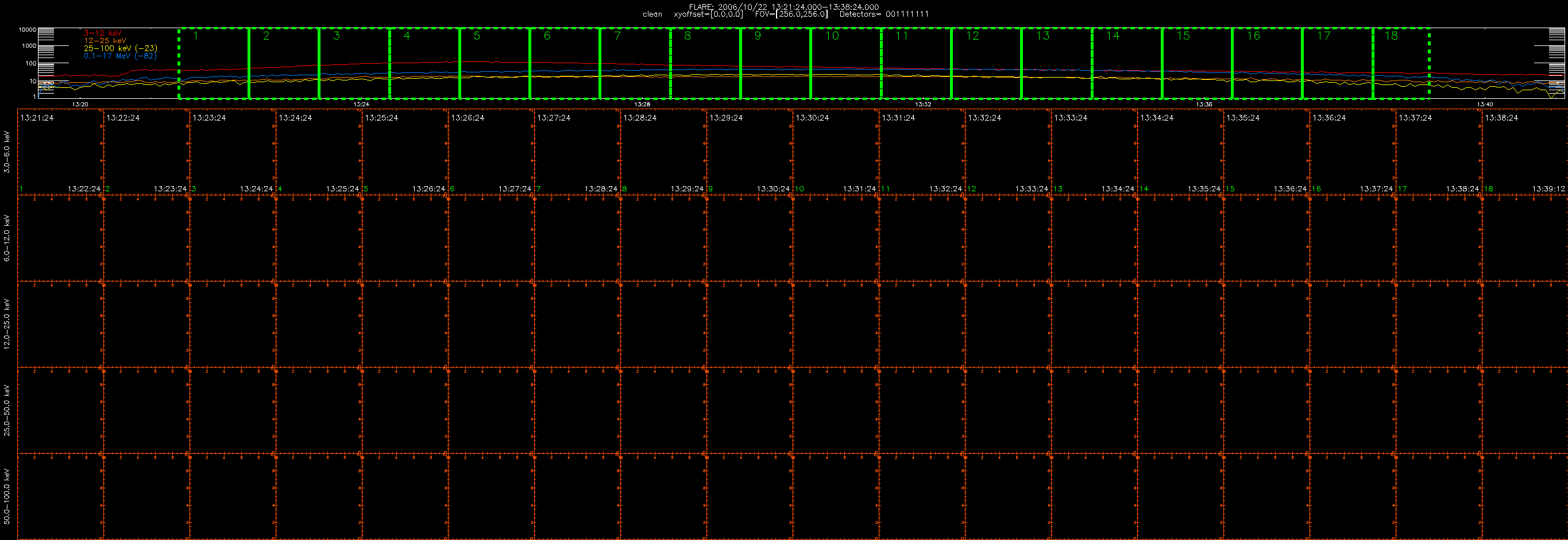Pick interval marker 13 in the light curve
Viewport: 1568px width, 540px height.
click(1042, 36)
